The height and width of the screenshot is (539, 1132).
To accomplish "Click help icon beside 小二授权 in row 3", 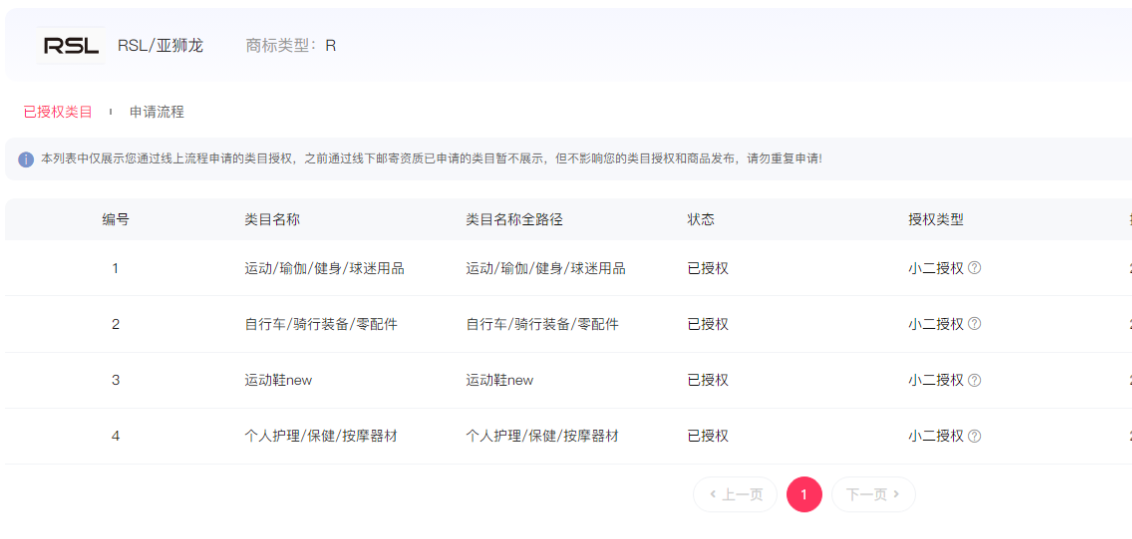I will coord(975,380).
